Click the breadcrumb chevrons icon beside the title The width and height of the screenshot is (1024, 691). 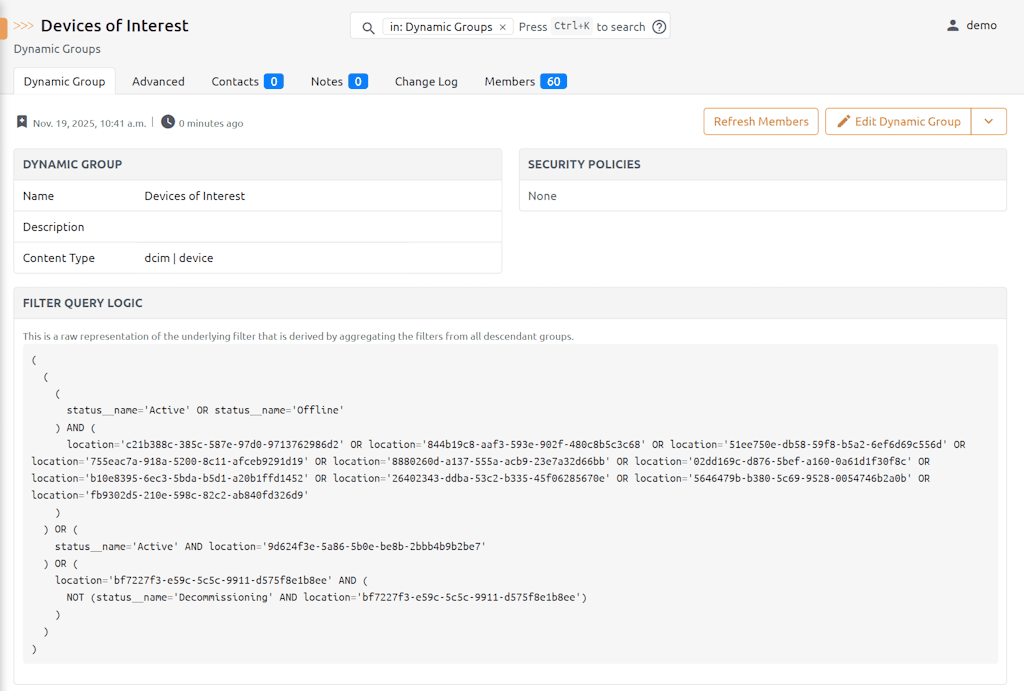click(x=23, y=26)
